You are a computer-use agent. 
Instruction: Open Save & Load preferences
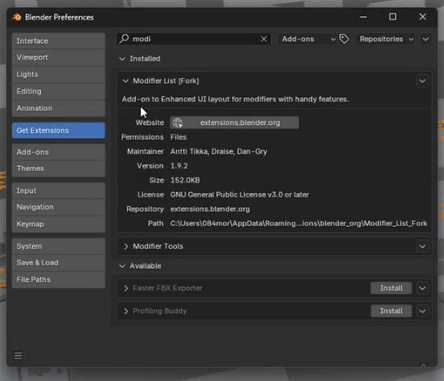59,263
